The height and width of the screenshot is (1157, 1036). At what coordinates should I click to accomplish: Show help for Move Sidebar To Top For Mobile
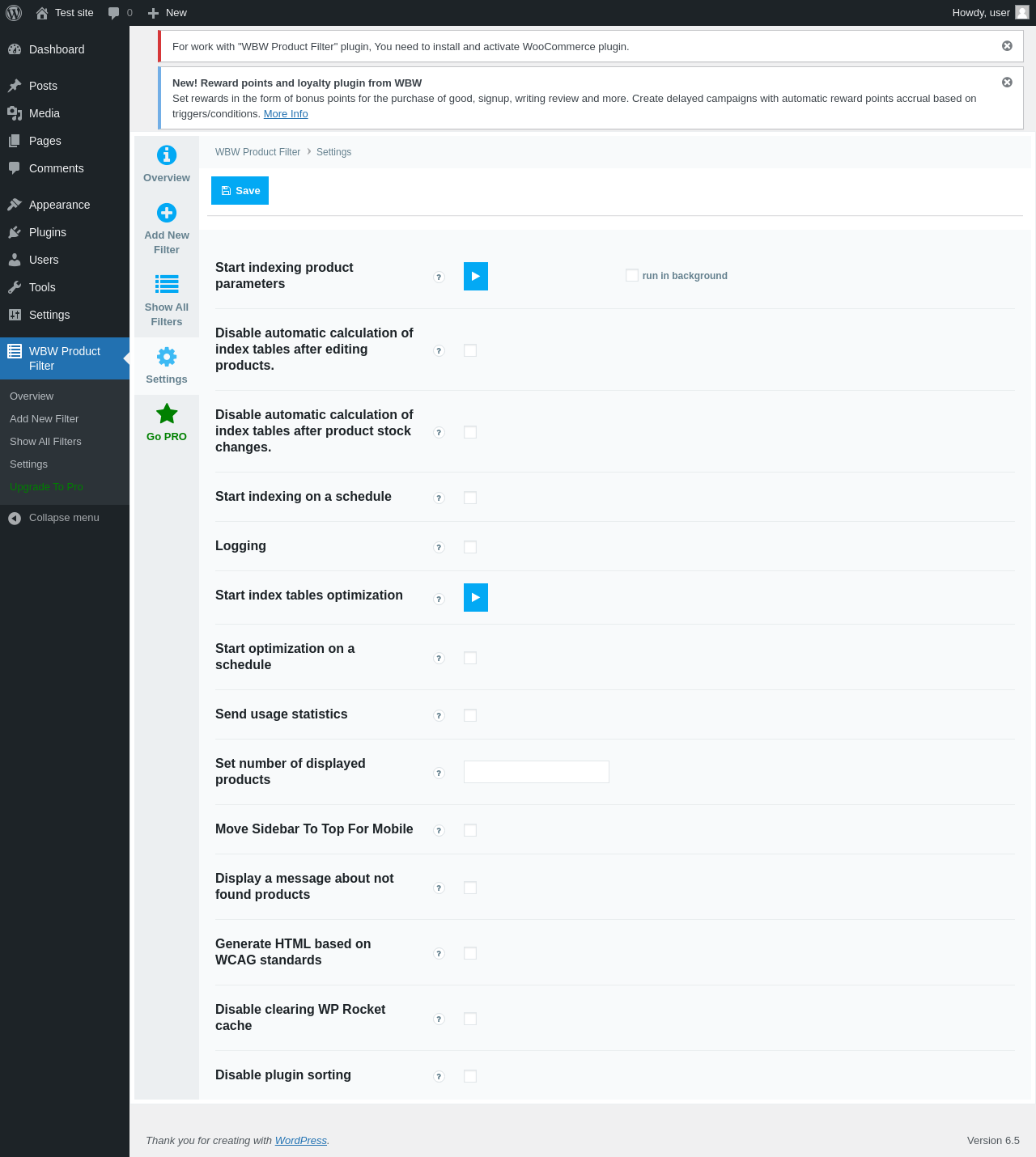439,831
